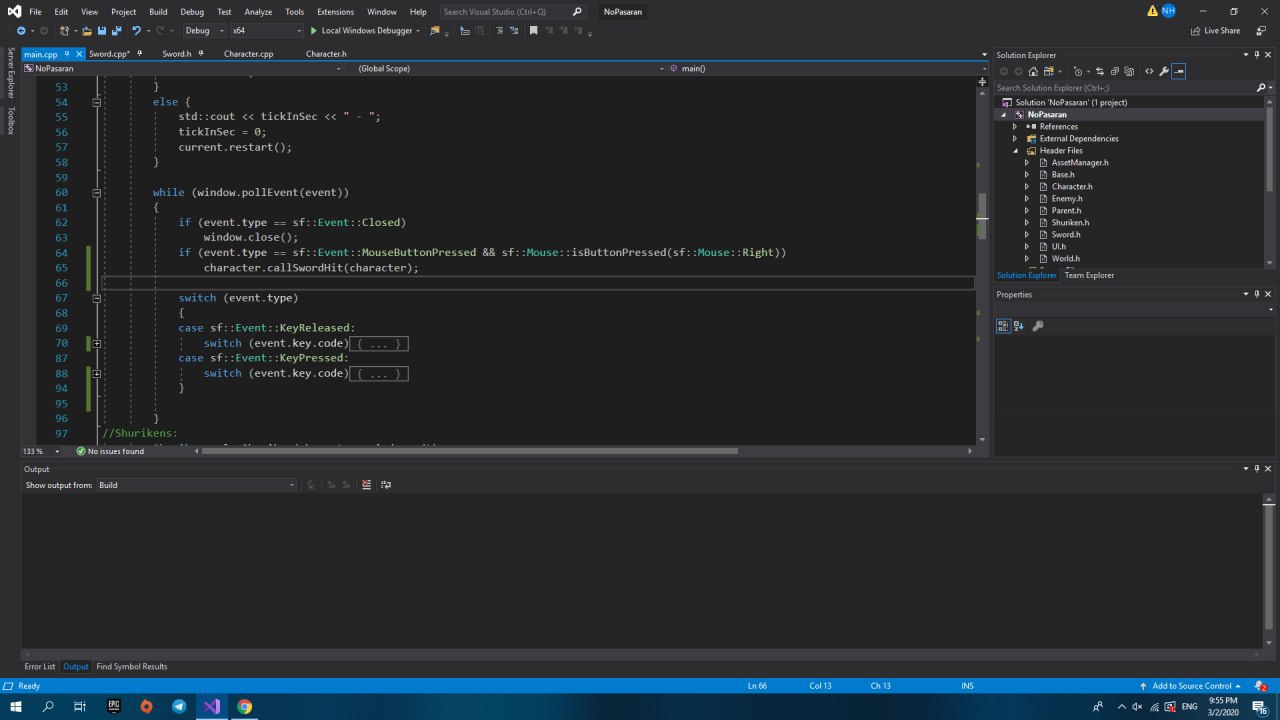Click the Save All toolbar icon
The width and height of the screenshot is (1280, 720).
click(117, 31)
